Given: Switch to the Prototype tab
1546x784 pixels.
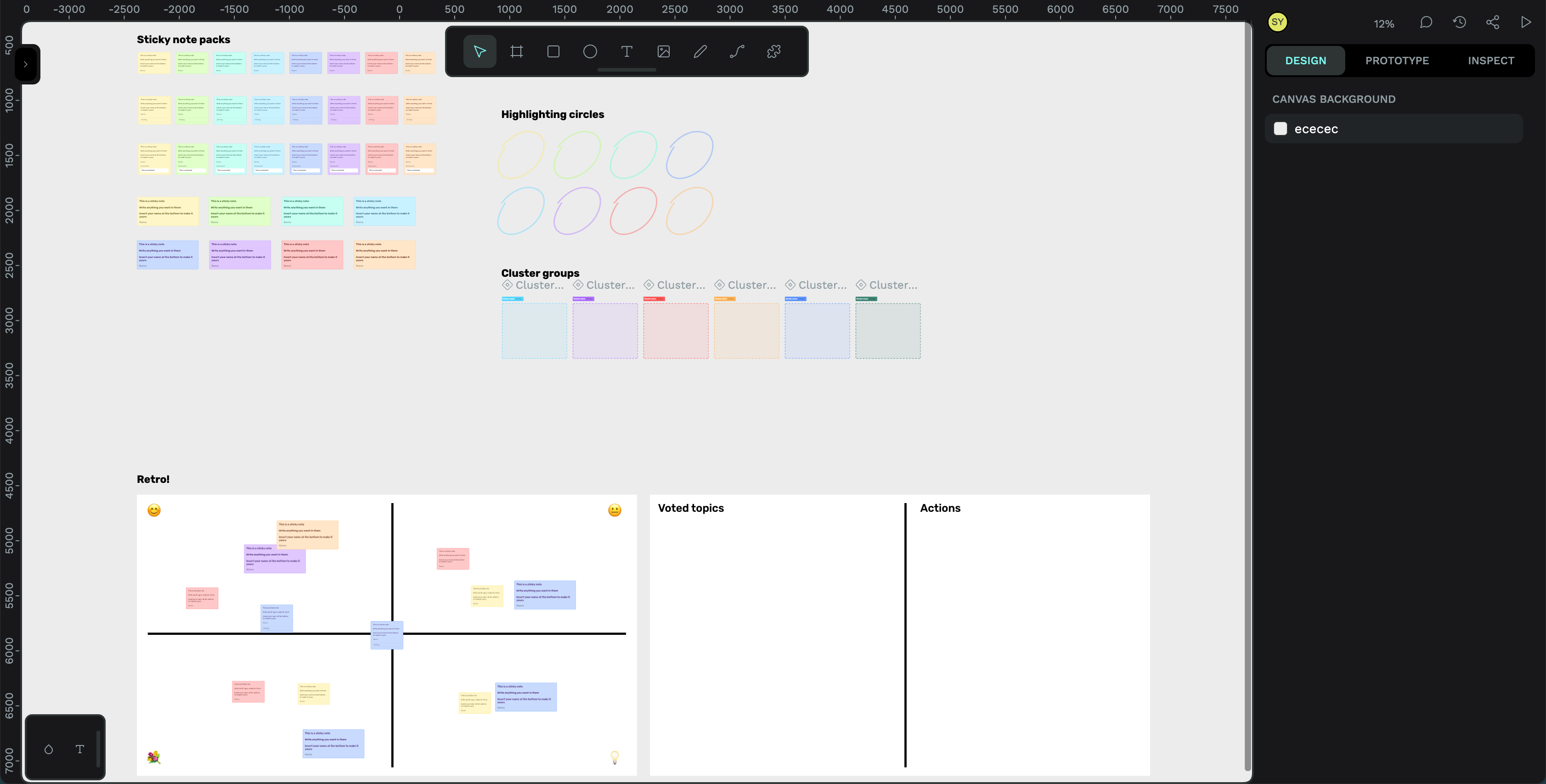Looking at the screenshot, I should pos(1397,61).
